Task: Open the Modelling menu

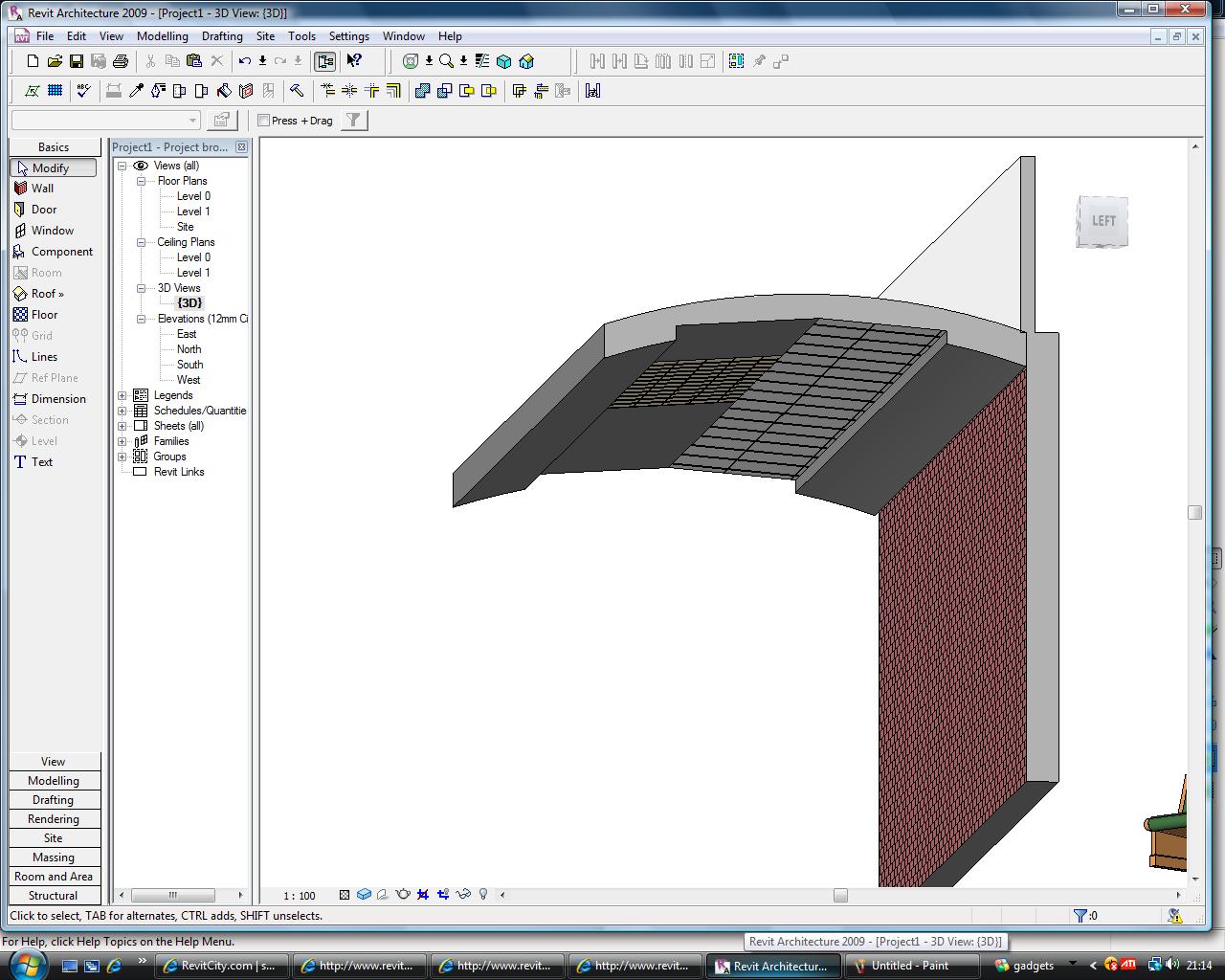Action: click(162, 36)
